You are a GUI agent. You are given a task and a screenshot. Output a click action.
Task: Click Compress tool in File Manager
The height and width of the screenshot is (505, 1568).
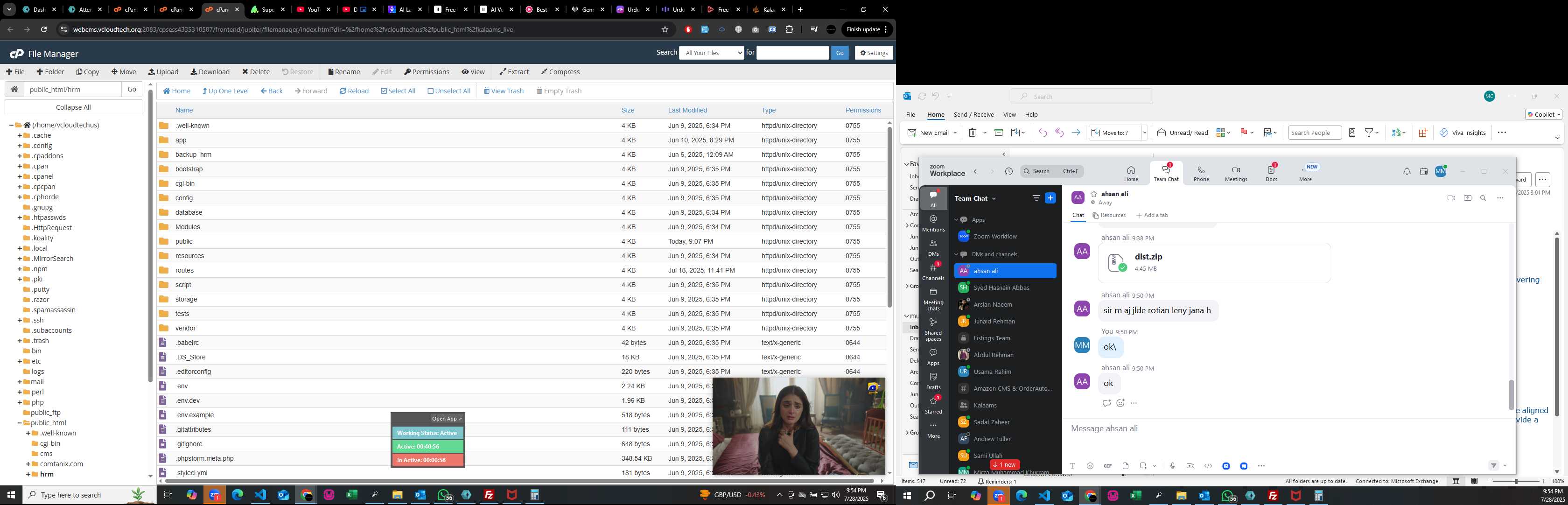560,72
